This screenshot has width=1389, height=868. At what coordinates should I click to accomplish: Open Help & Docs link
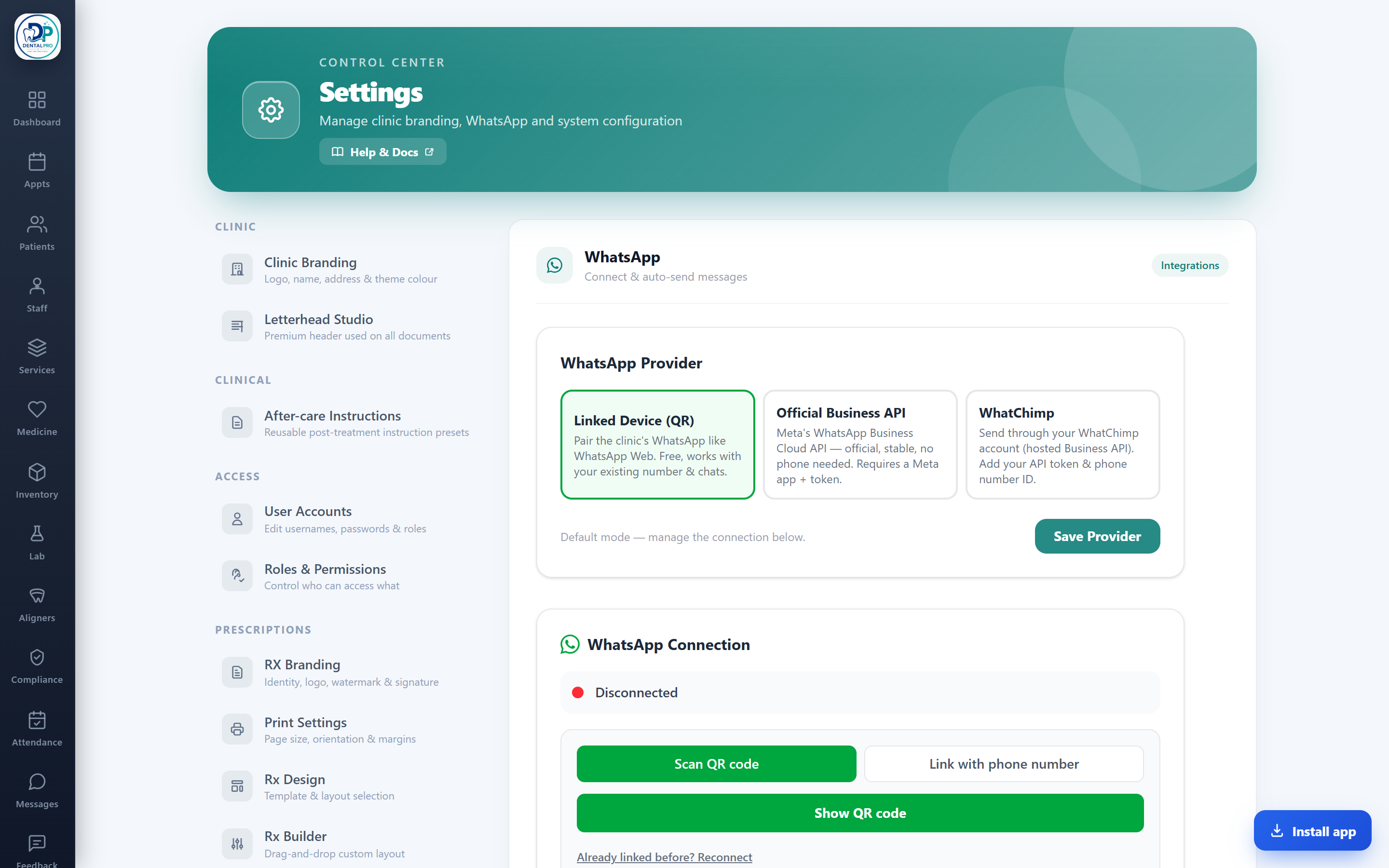coord(383,151)
